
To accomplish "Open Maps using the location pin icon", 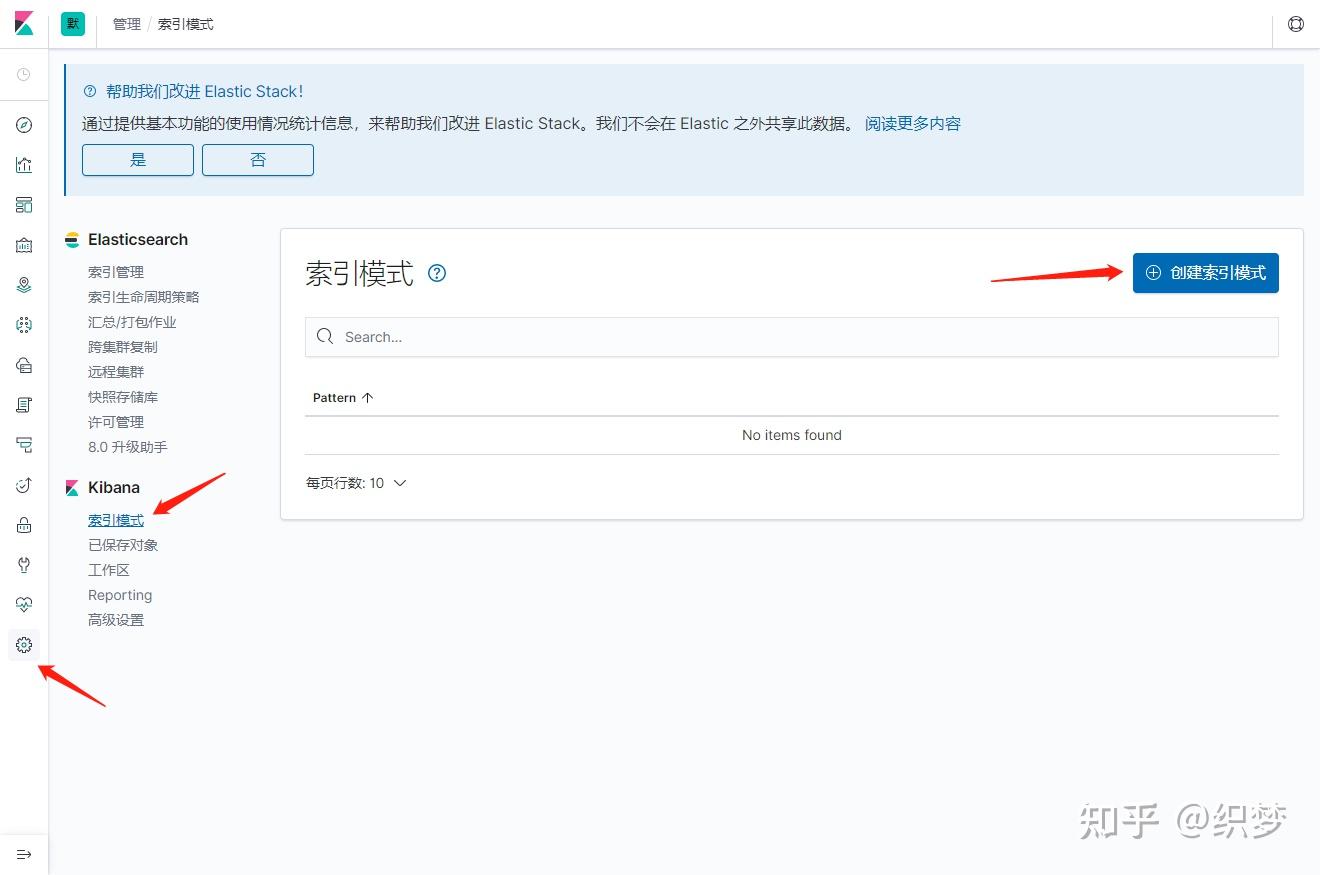I will point(24,284).
